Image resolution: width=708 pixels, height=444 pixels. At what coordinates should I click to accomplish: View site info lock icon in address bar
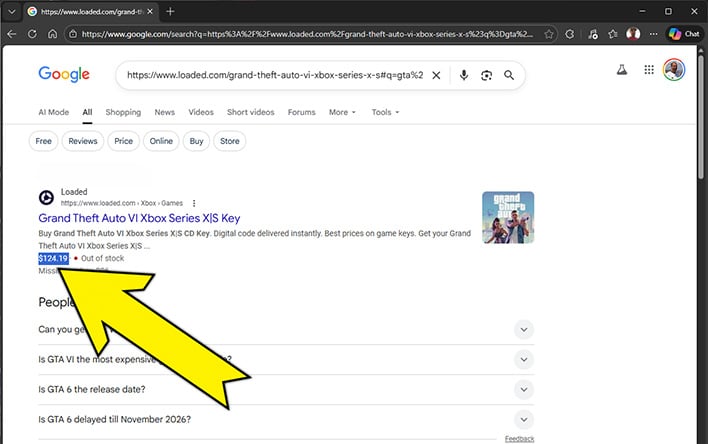(73, 34)
